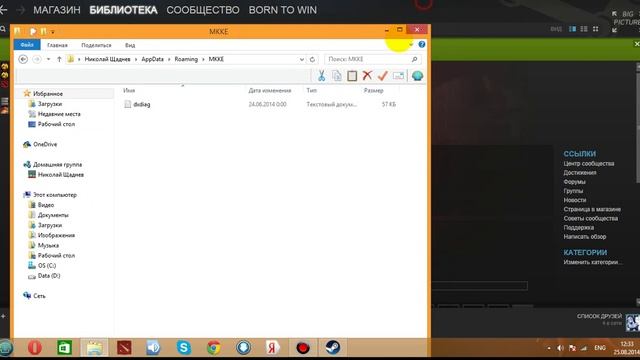Switch Steam library to list view icon
The height and width of the screenshot is (360, 640).
click(x=584, y=29)
